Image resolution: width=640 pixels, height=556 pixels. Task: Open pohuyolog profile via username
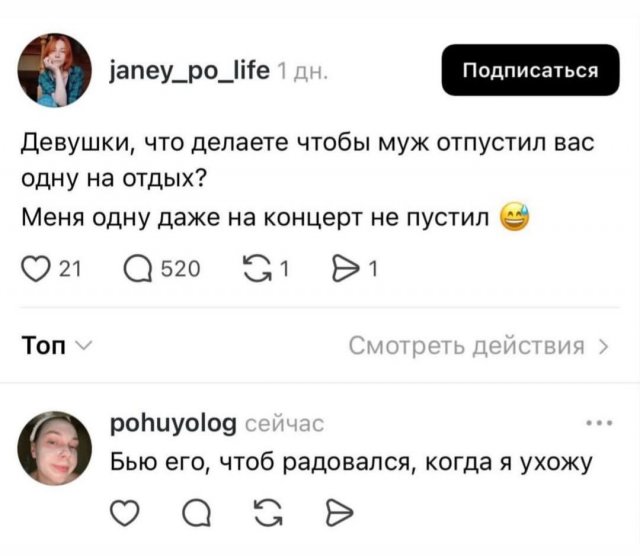(x=173, y=424)
